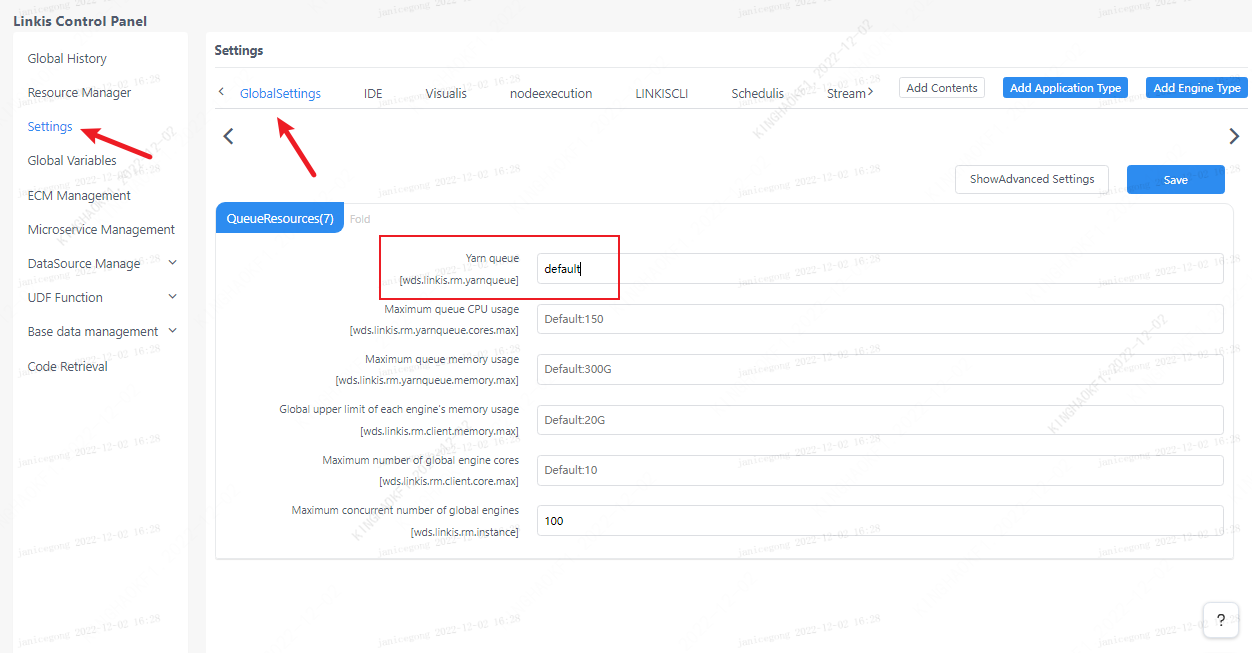The height and width of the screenshot is (653, 1252).
Task: Click the left chevron beside GlobalSettings tab
Action: (221, 92)
